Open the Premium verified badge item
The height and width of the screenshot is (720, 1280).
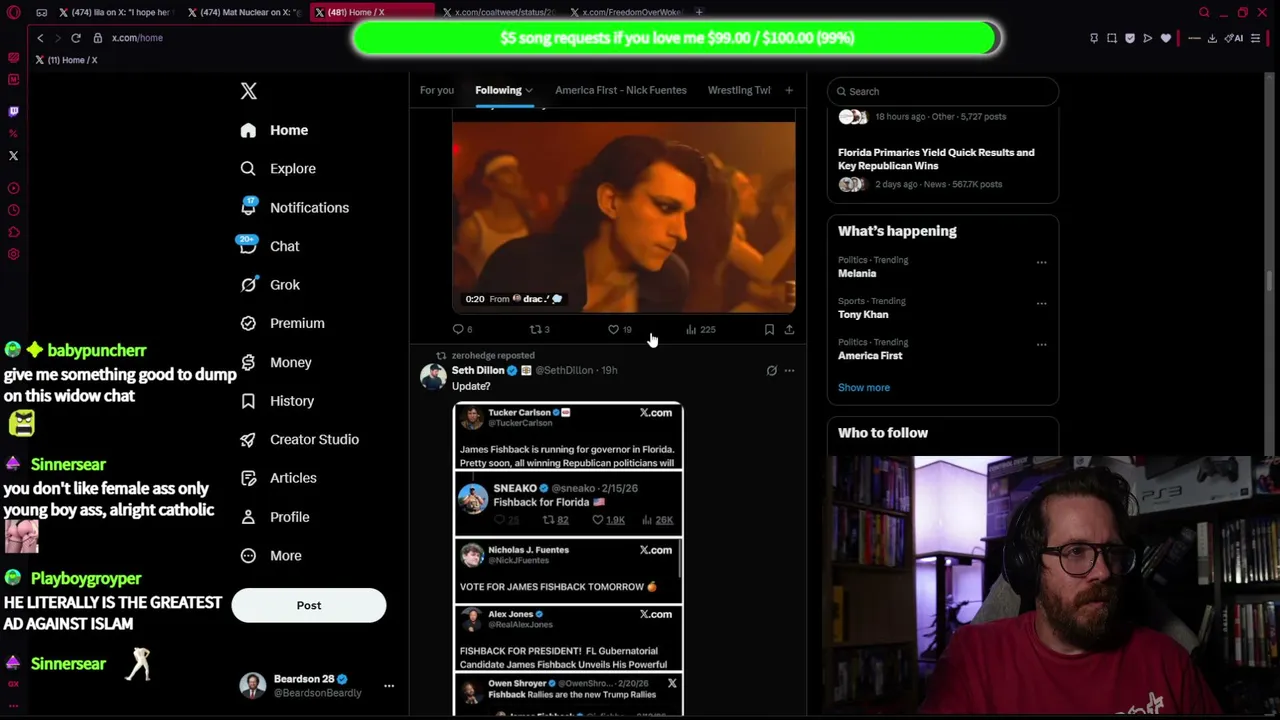(248, 323)
